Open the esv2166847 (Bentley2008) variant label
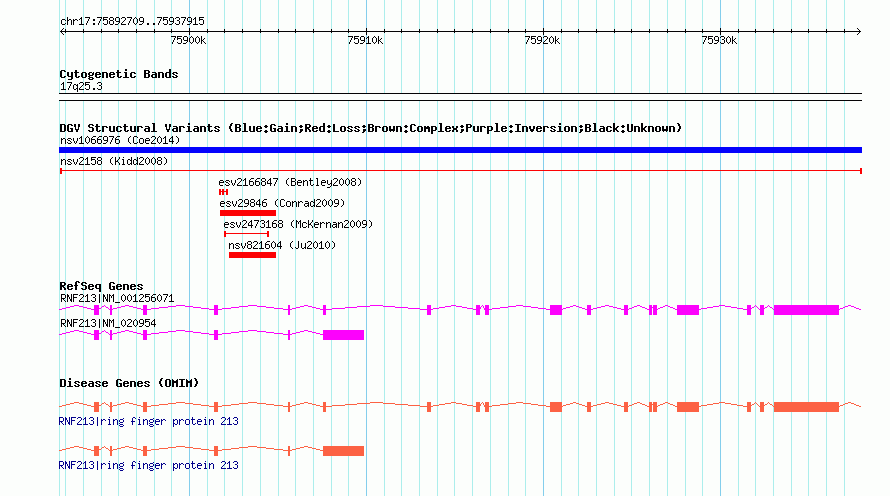Viewport: 890px width, 496px height. (290, 182)
